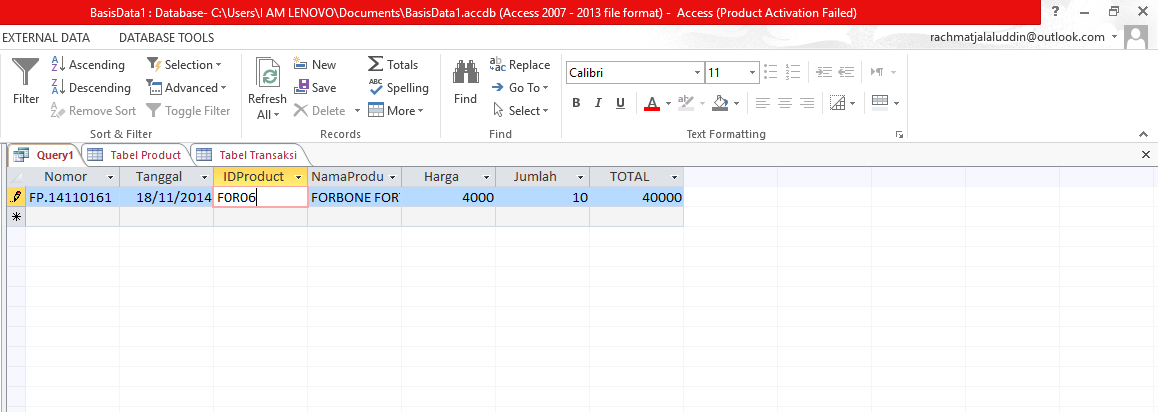Screen dimensions: 1158x412
Task: Close the Query1 document with X
Action: [x=1145, y=154]
